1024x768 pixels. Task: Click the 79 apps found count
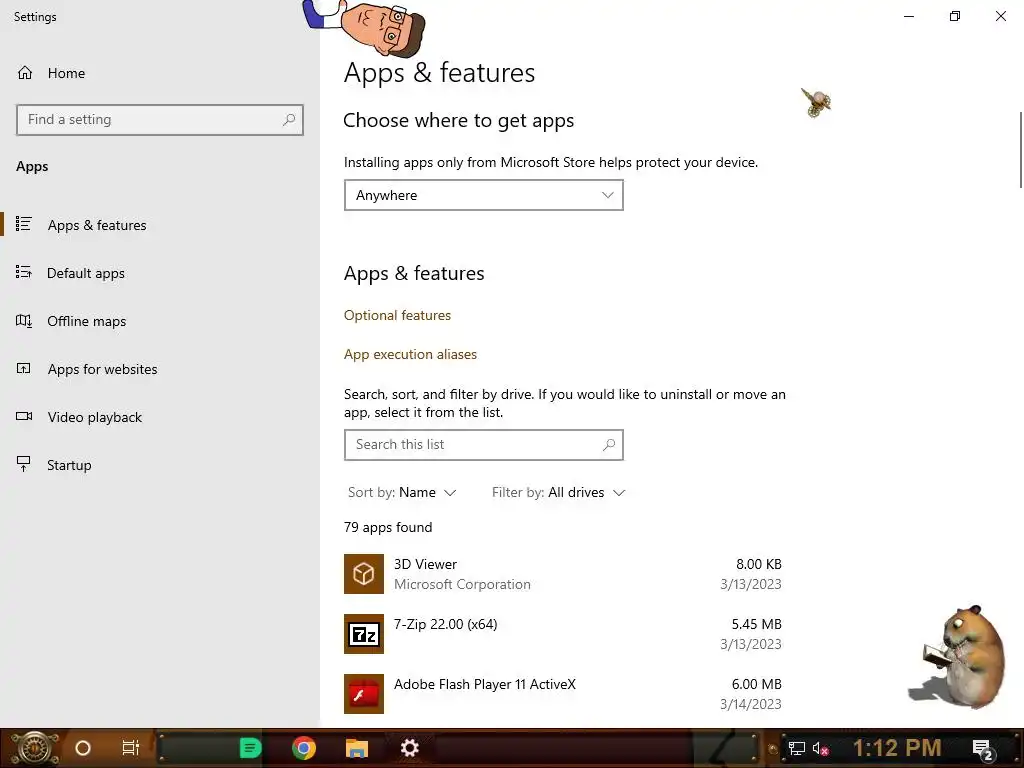point(388,527)
